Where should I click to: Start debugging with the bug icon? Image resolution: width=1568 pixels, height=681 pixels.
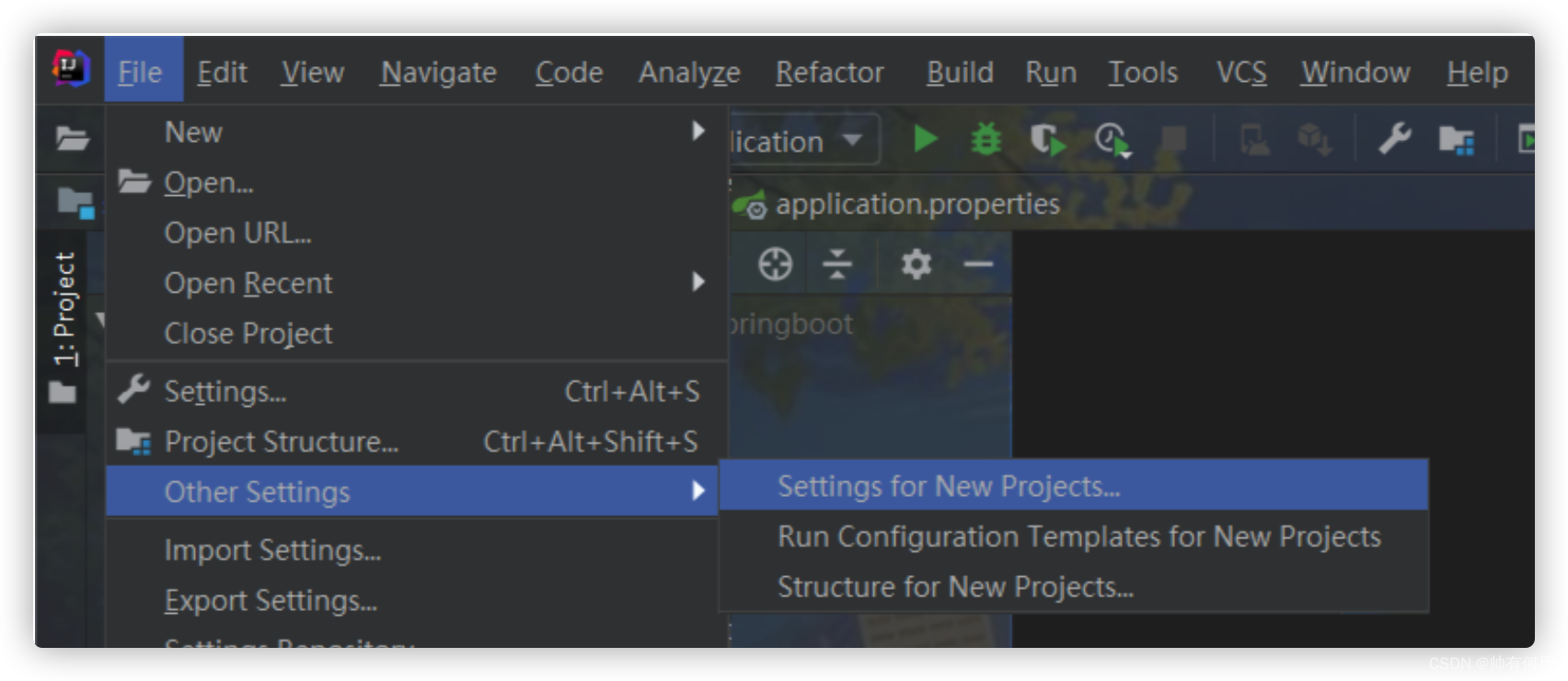tap(986, 139)
